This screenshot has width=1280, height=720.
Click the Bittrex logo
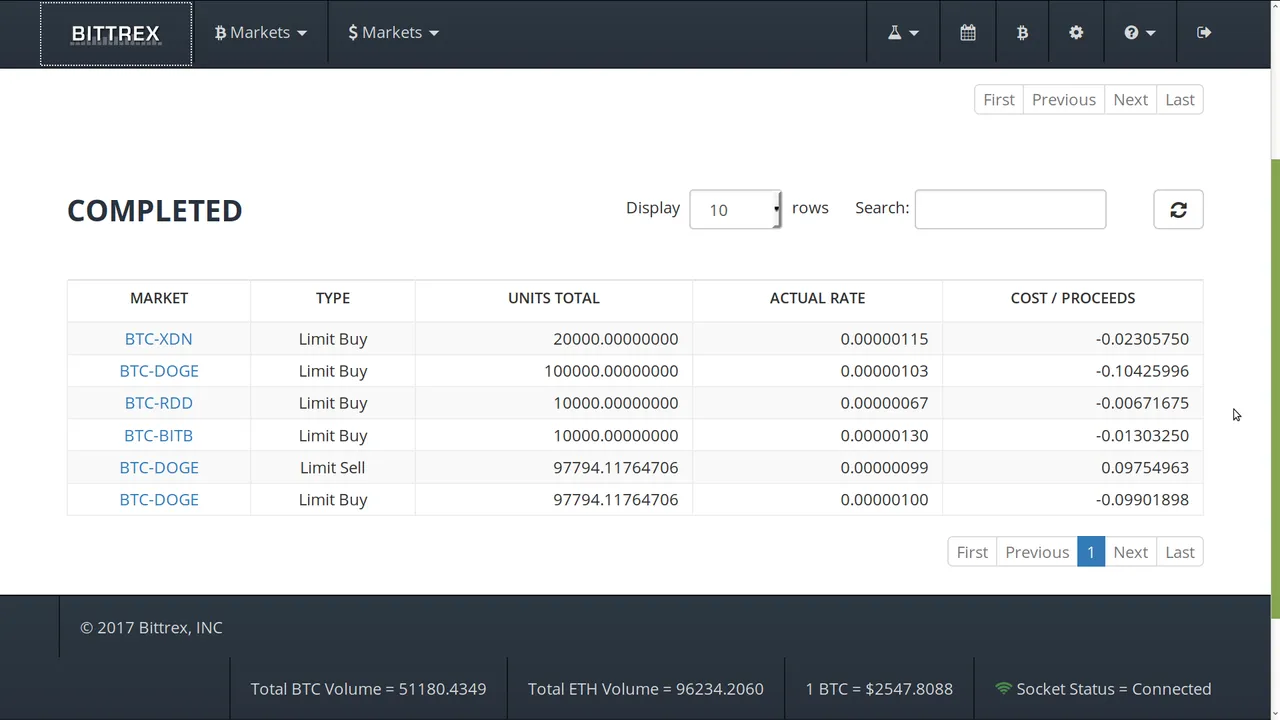click(116, 34)
